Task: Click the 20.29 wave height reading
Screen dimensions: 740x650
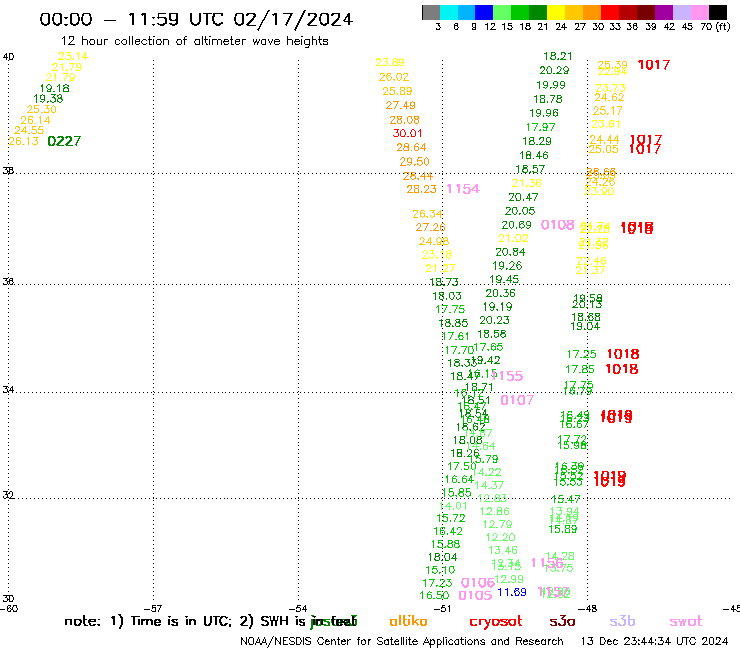Action: [x=554, y=70]
